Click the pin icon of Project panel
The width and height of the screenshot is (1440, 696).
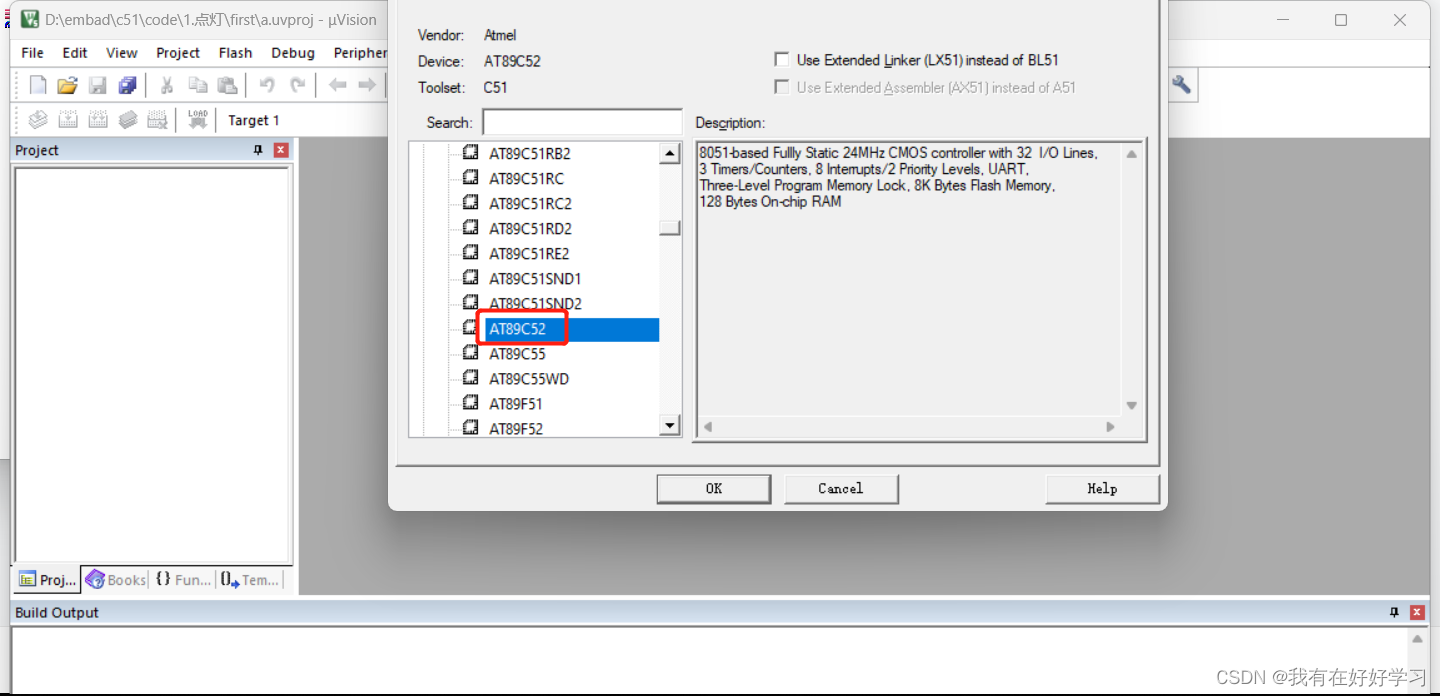tap(258, 150)
